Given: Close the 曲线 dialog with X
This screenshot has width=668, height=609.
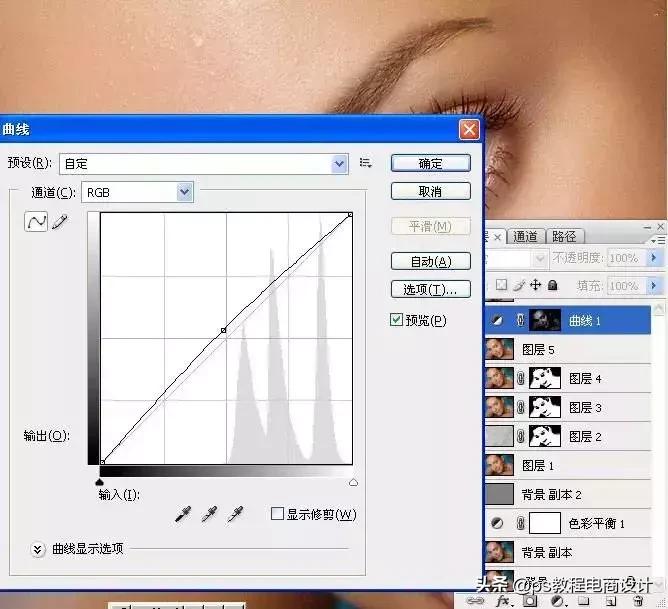Looking at the screenshot, I should click(469, 129).
